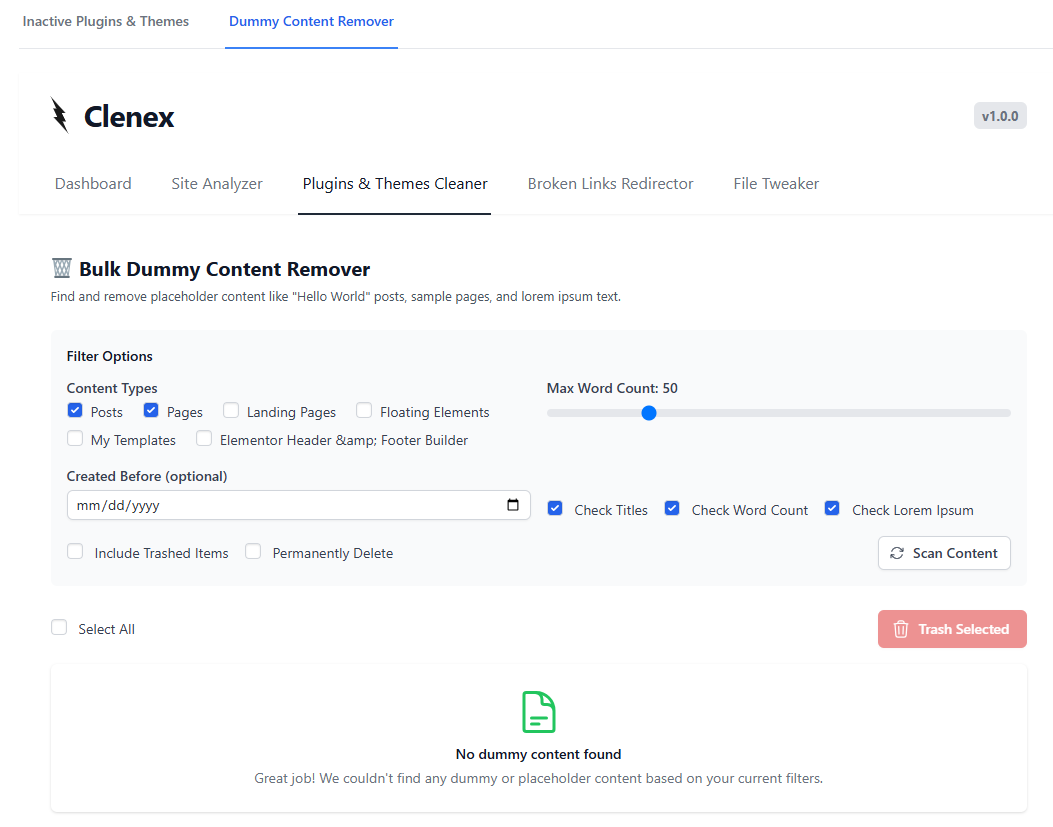The width and height of the screenshot is (1053, 827).
Task: Open the Site Analyzer tab
Action: click(x=217, y=184)
